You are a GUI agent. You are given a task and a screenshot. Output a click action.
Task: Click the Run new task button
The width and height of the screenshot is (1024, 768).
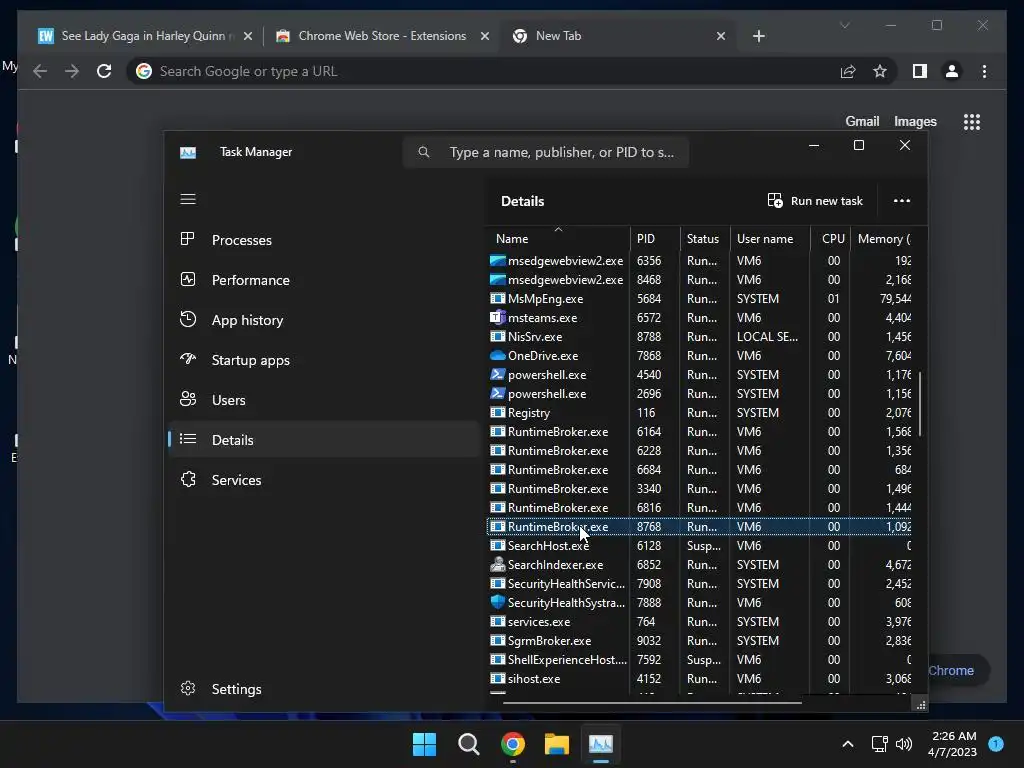point(815,201)
